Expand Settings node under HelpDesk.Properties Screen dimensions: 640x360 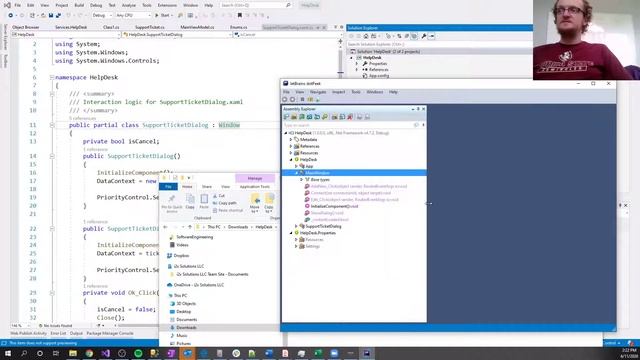pos(296,246)
